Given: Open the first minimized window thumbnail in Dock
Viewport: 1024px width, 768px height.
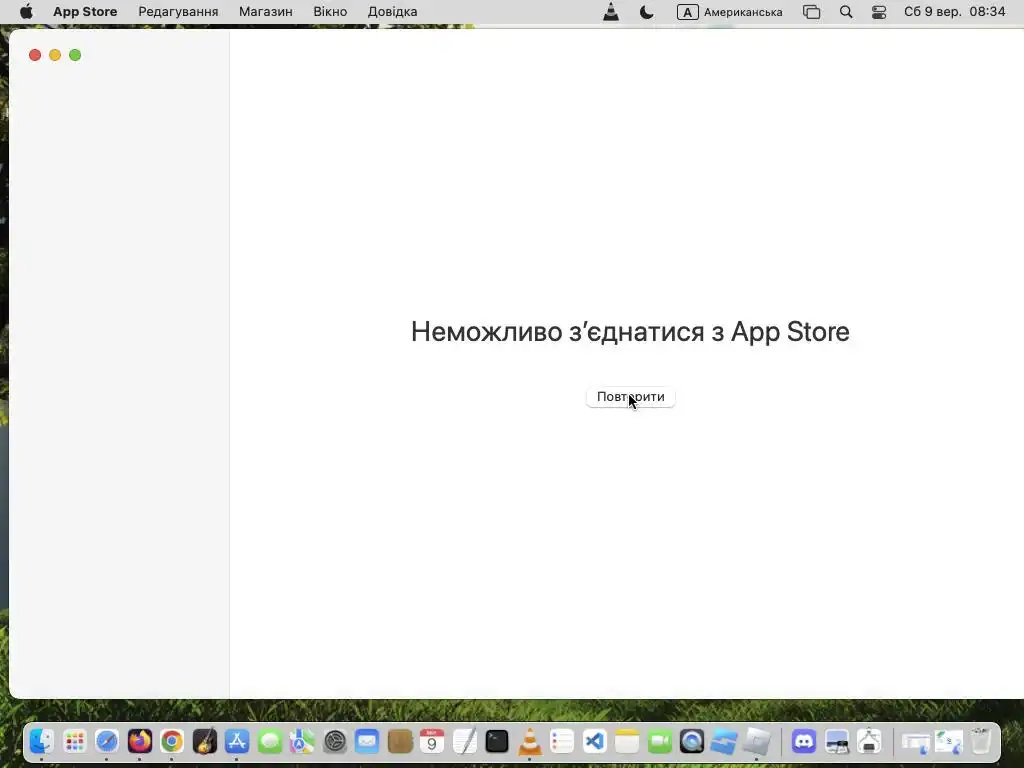Looking at the screenshot, I should click(x=916, y=743).
